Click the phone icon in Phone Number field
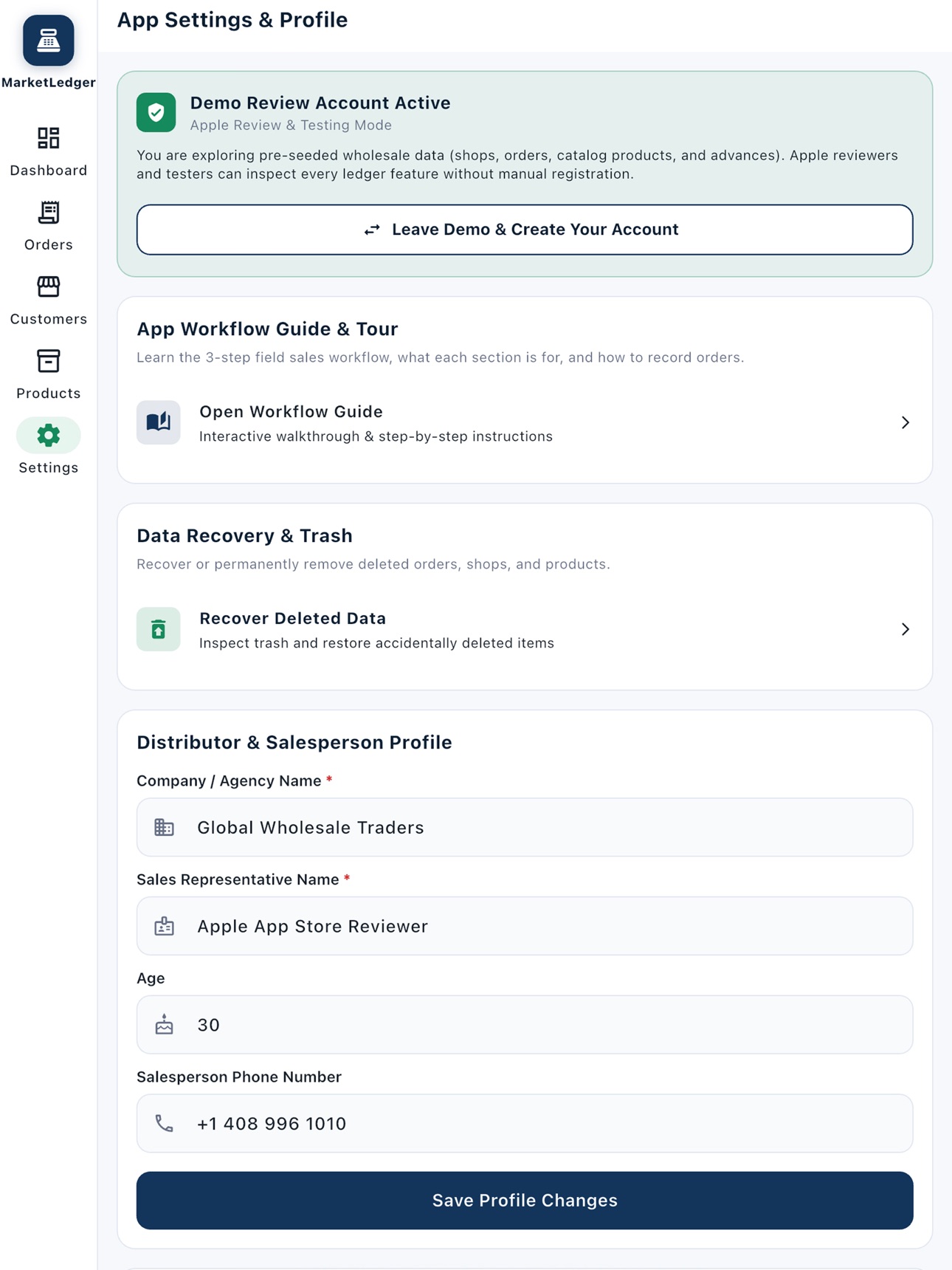 tap(164, 1123)
